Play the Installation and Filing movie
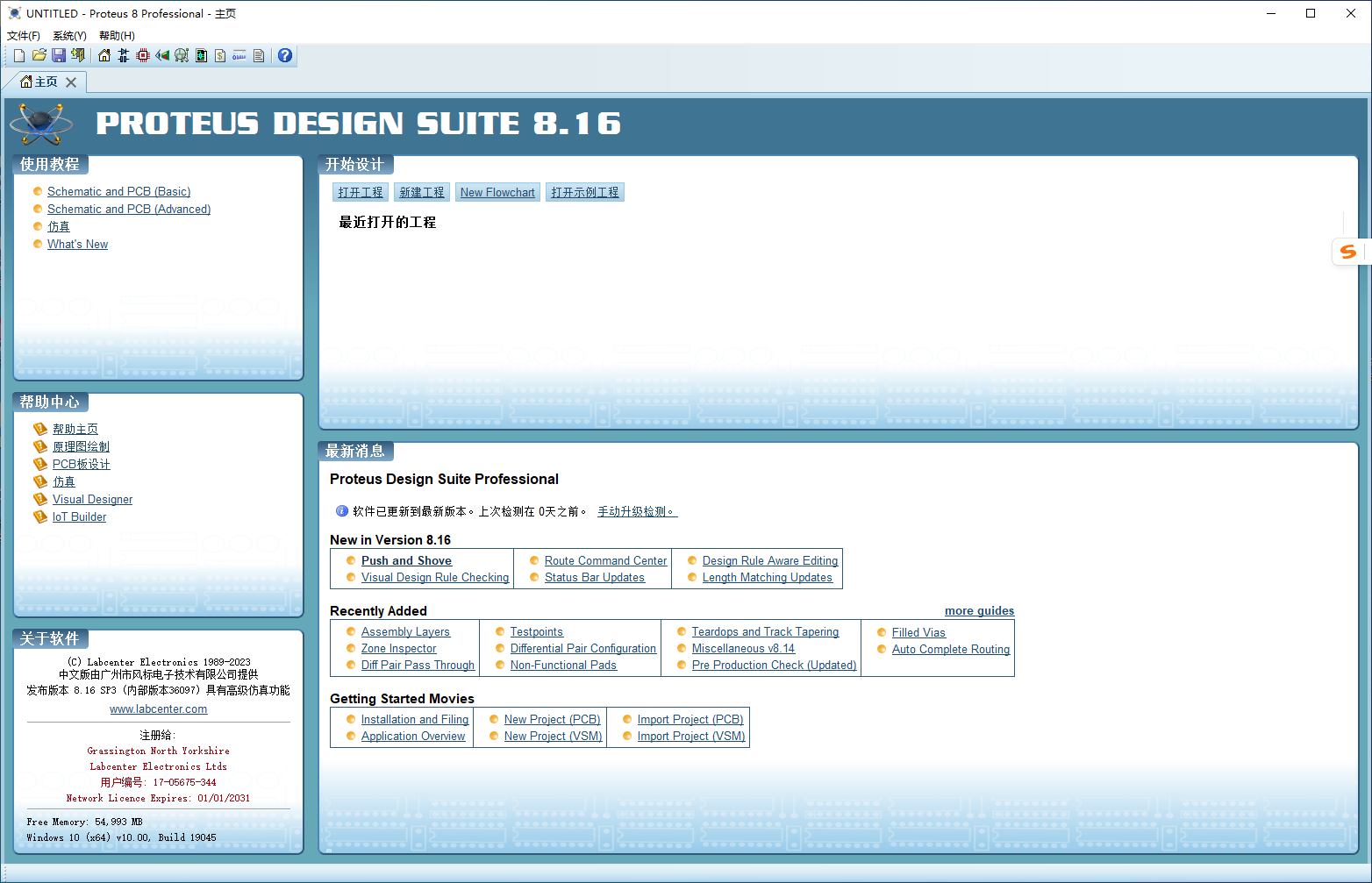Screen dimensions: 1372x883 [x=415, y=720]
